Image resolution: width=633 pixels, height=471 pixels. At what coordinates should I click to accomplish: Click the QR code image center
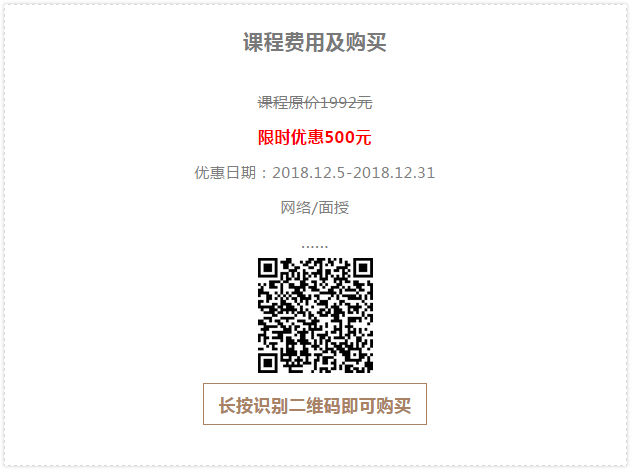pyautogui.click(x=315, y=315)
